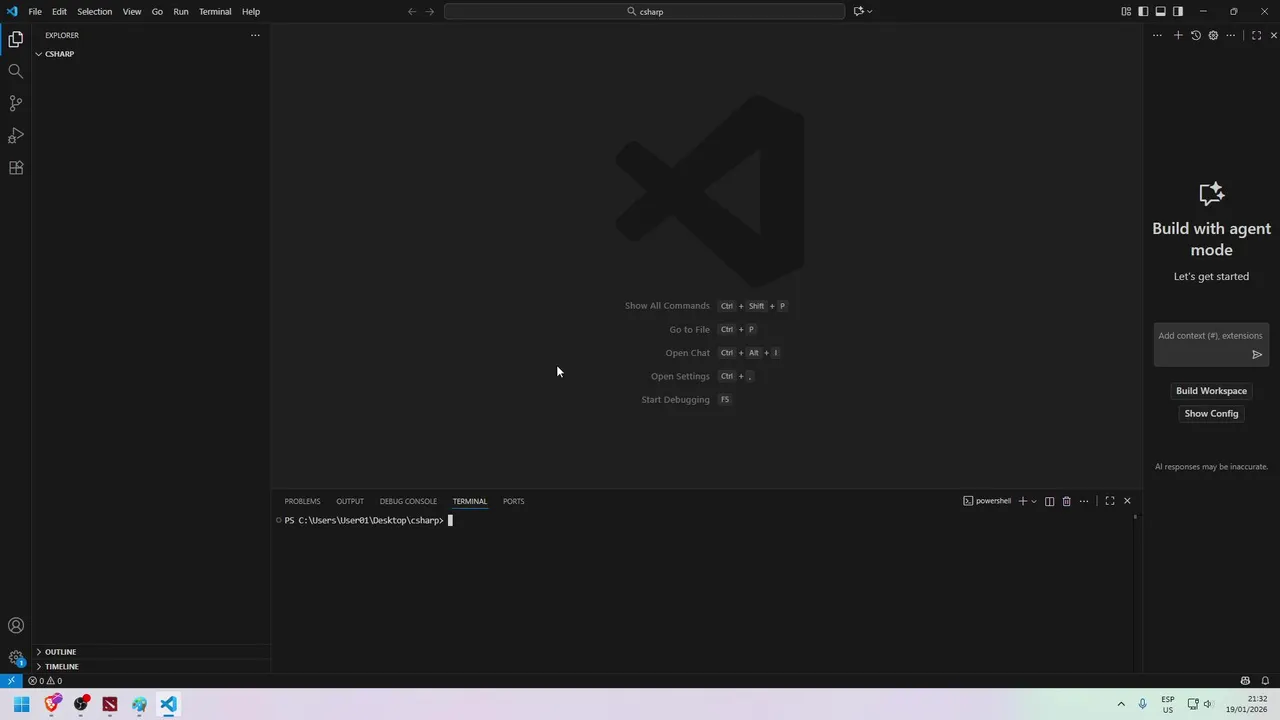Open terminal panel more actions ellipsis
This screenshot has width=1280, height=720.
tap(1084, 501)
